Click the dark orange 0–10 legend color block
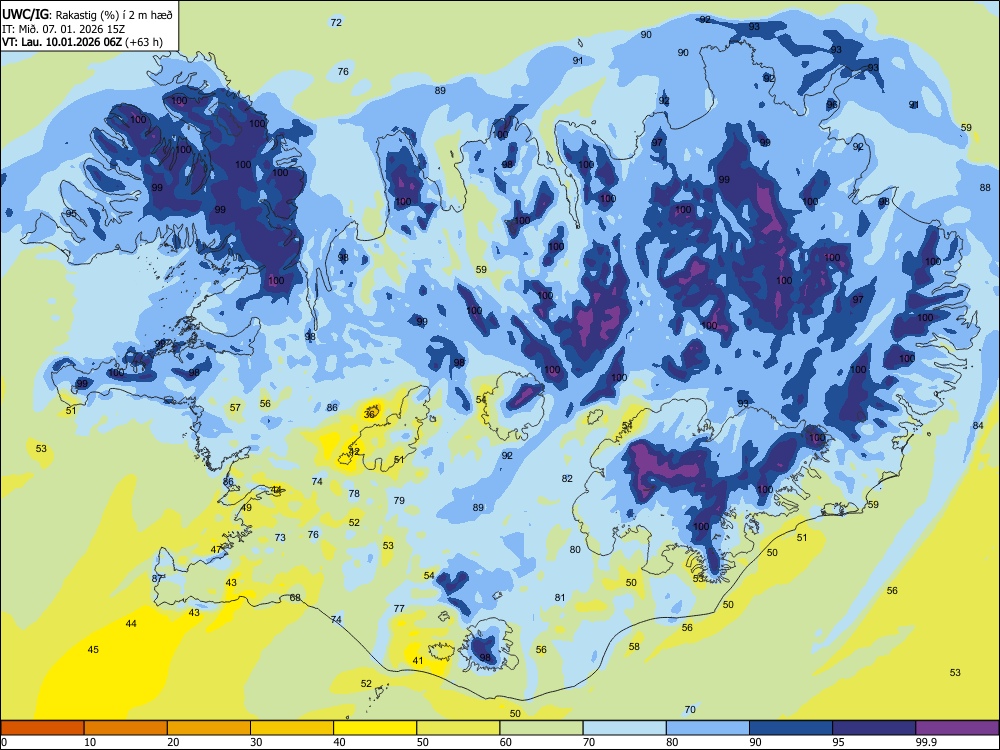 [x=42, y=728]
